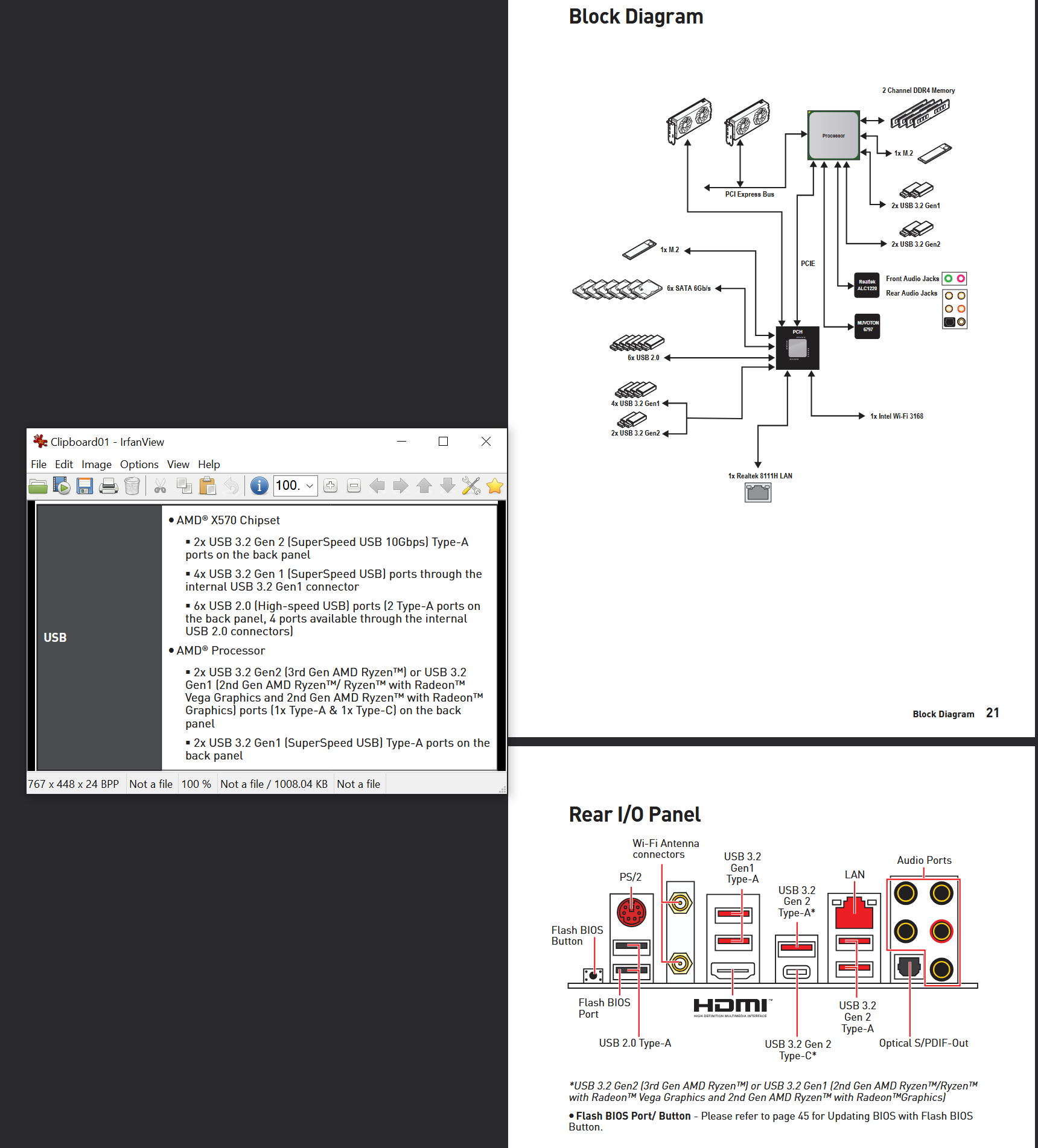Open the File menu
This screenshot has height=1148, width=1038.
coord(39,464)
